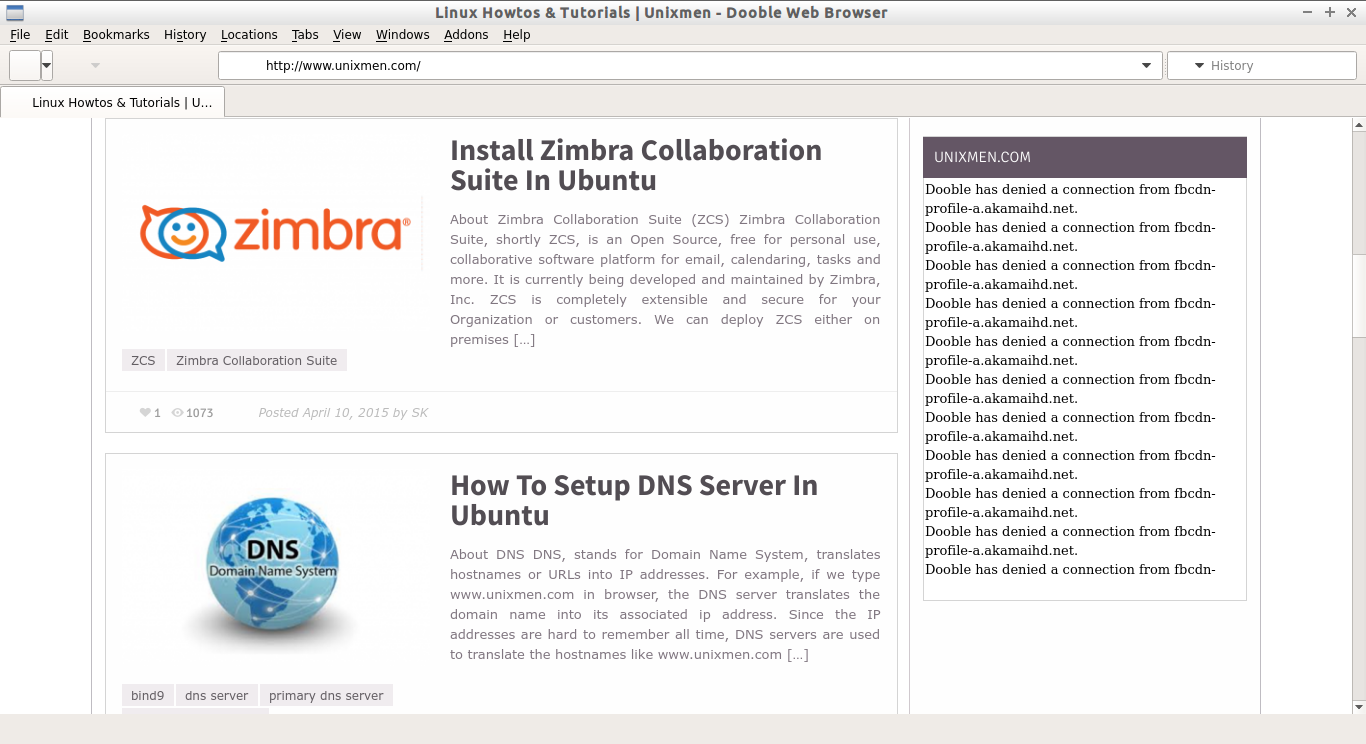
Task: Click the eye views icon showing 1073
Action: (x=178, y=412)
